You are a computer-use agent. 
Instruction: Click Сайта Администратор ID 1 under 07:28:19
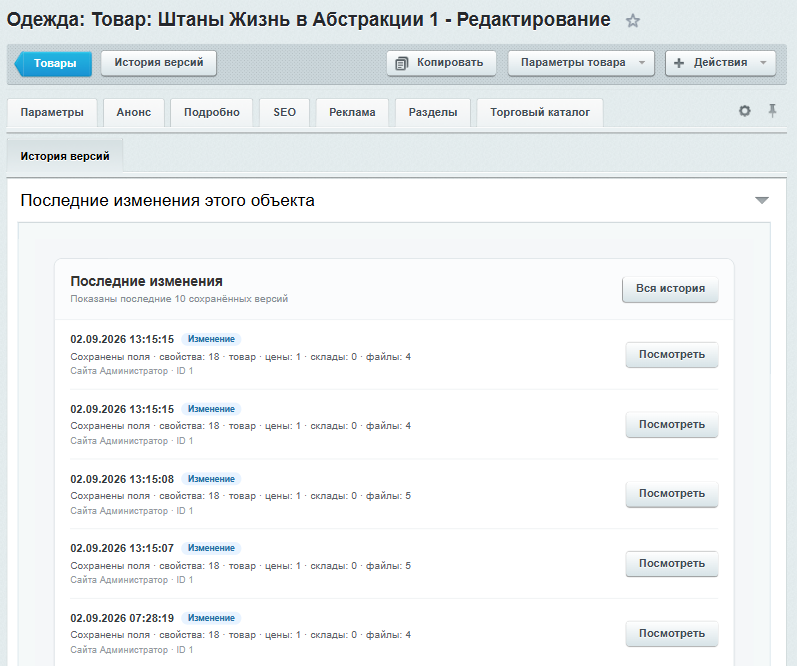pyautogui.click(x=132, y=650)
